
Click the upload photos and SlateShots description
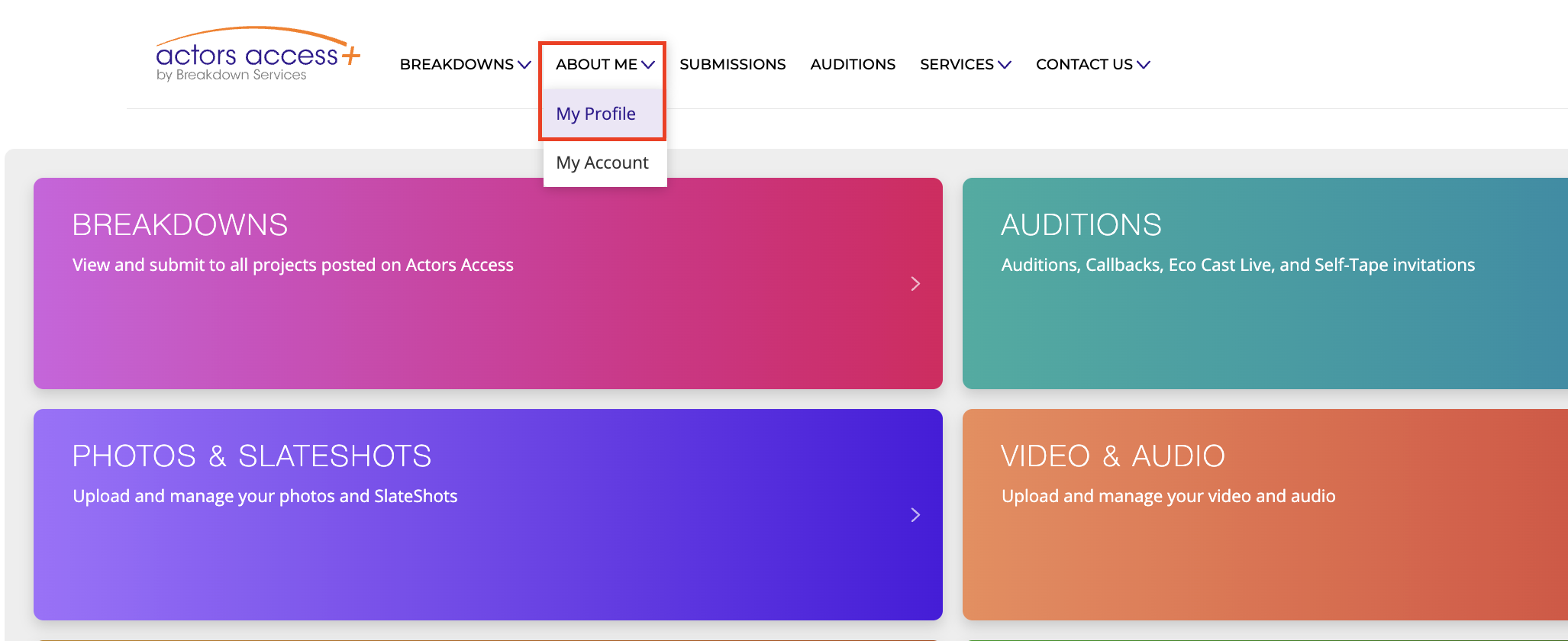tap(265, 496)
